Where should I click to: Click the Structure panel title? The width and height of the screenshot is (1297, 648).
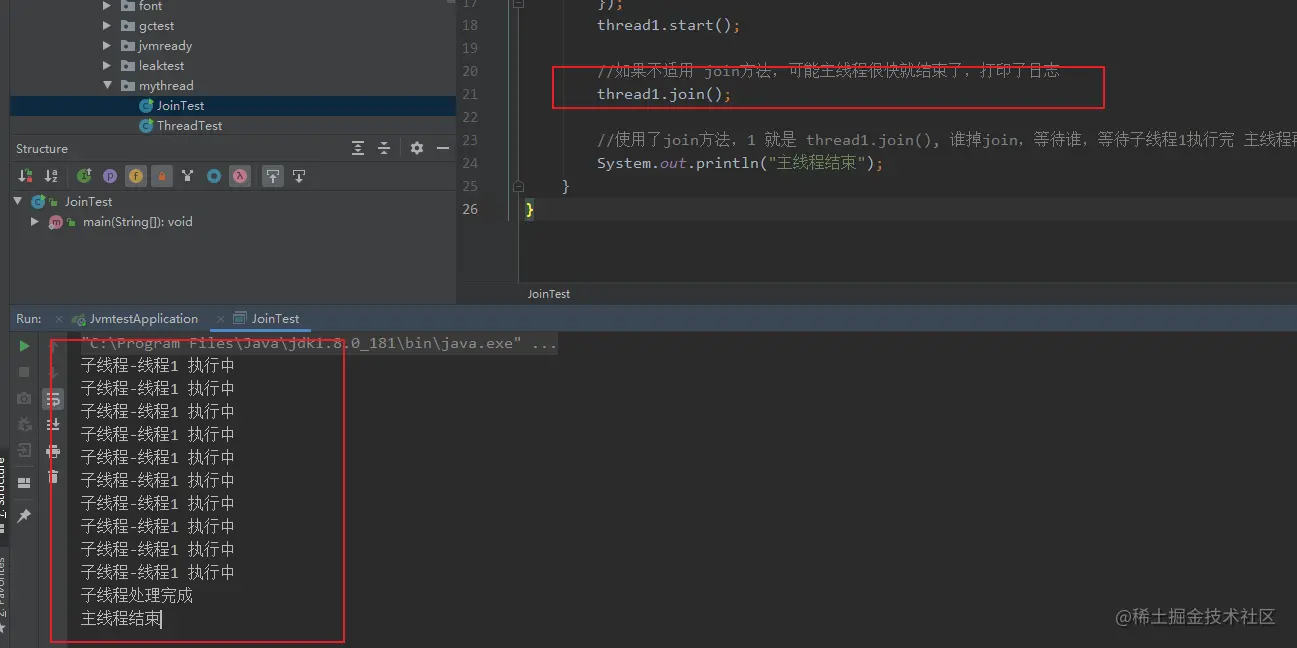(42, 149)
